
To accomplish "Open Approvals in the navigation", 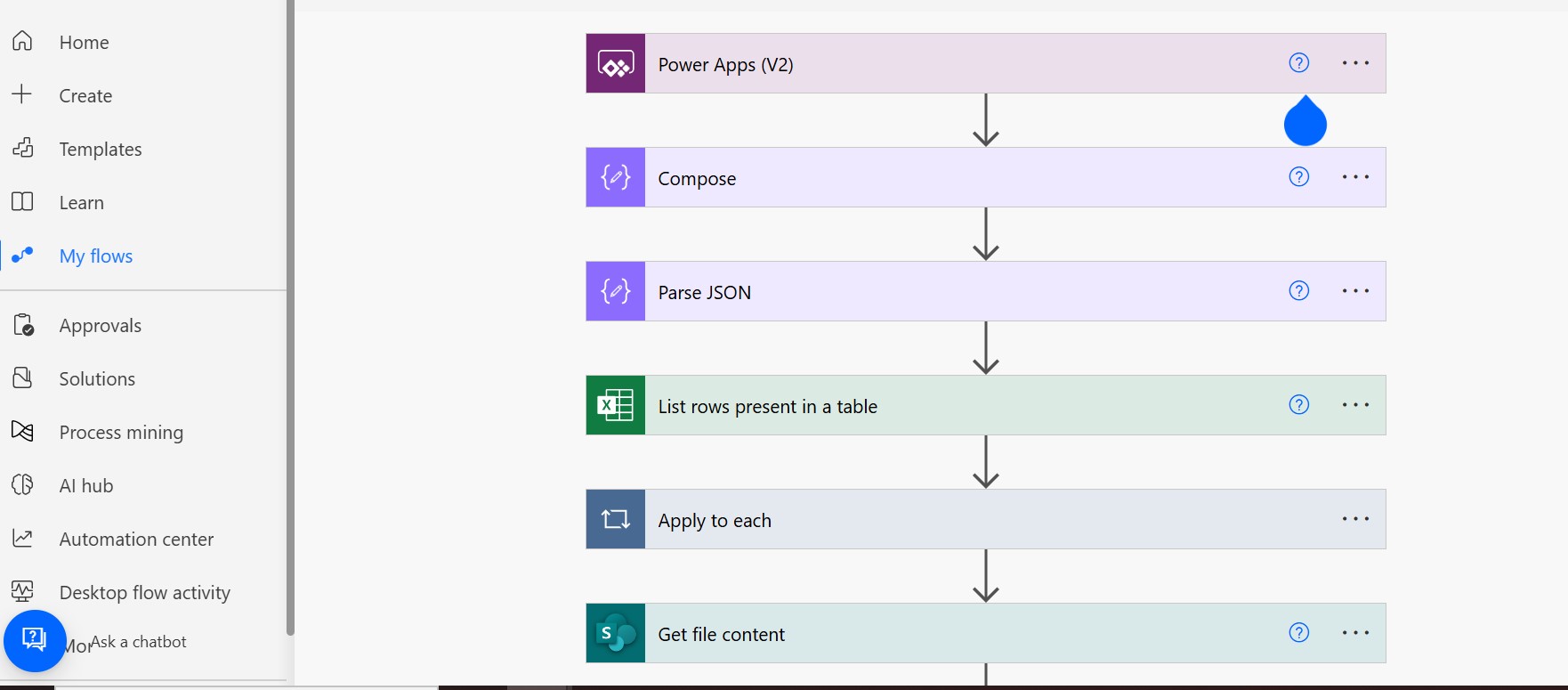I will (x=101, y=326).
